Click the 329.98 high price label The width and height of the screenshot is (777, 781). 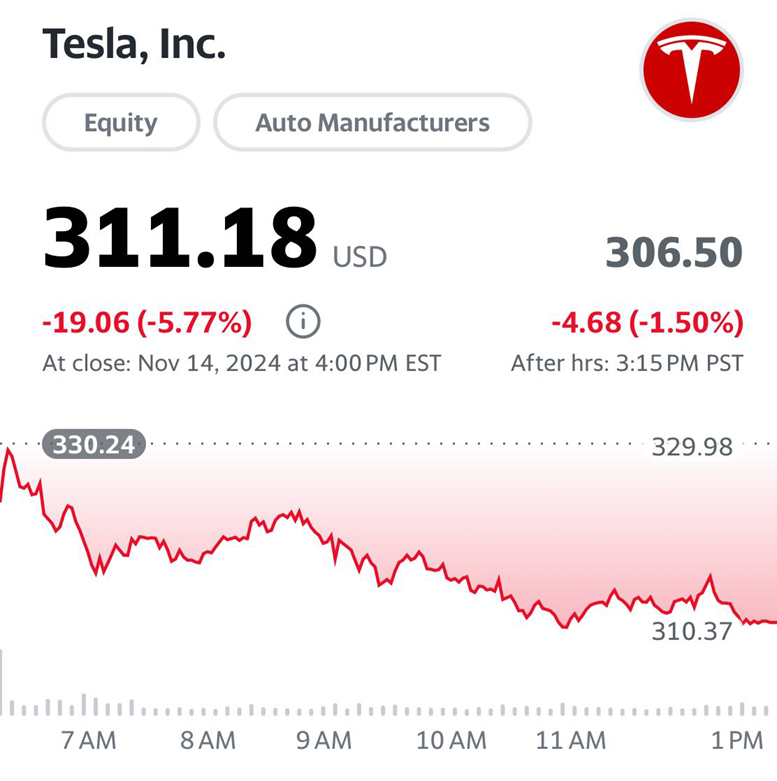pyautogui.click(x=692, y=447)
